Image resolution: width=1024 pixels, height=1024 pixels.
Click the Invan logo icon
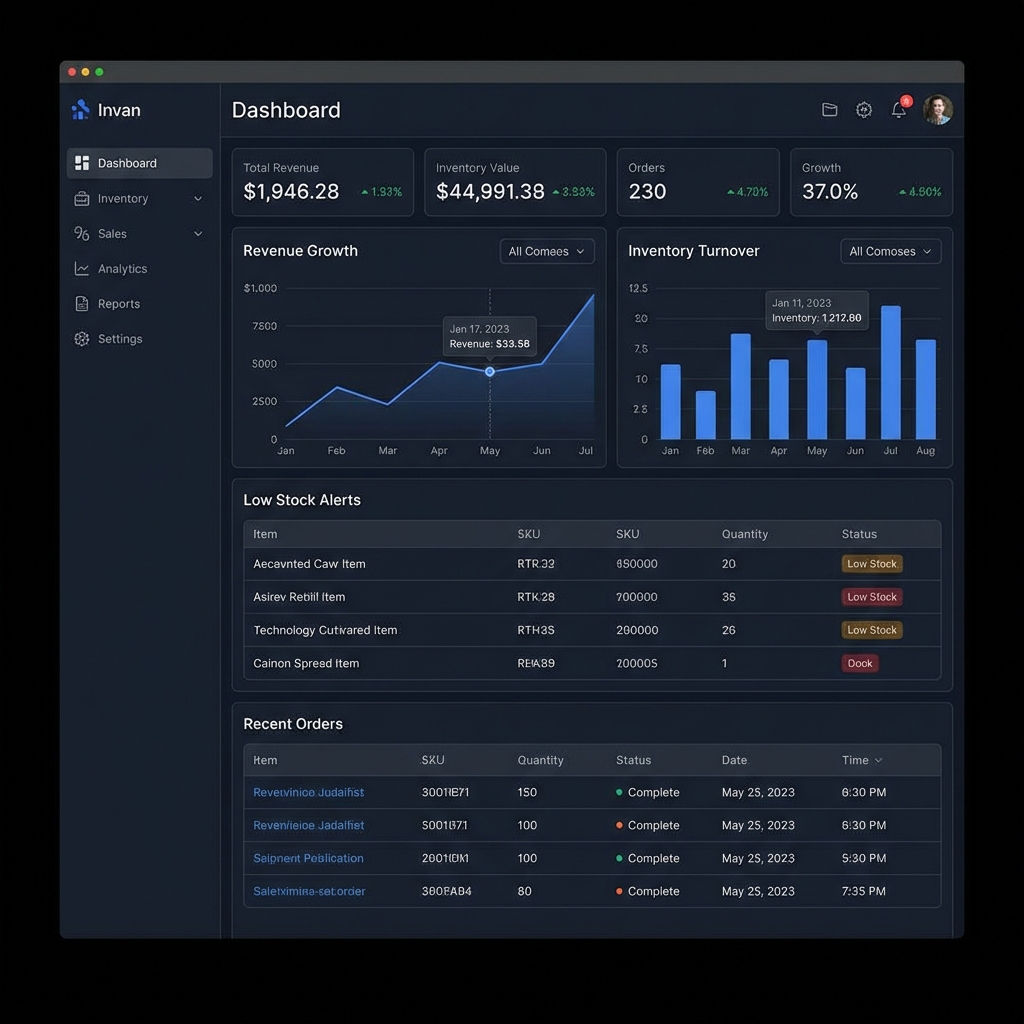[x=81, y=110]
